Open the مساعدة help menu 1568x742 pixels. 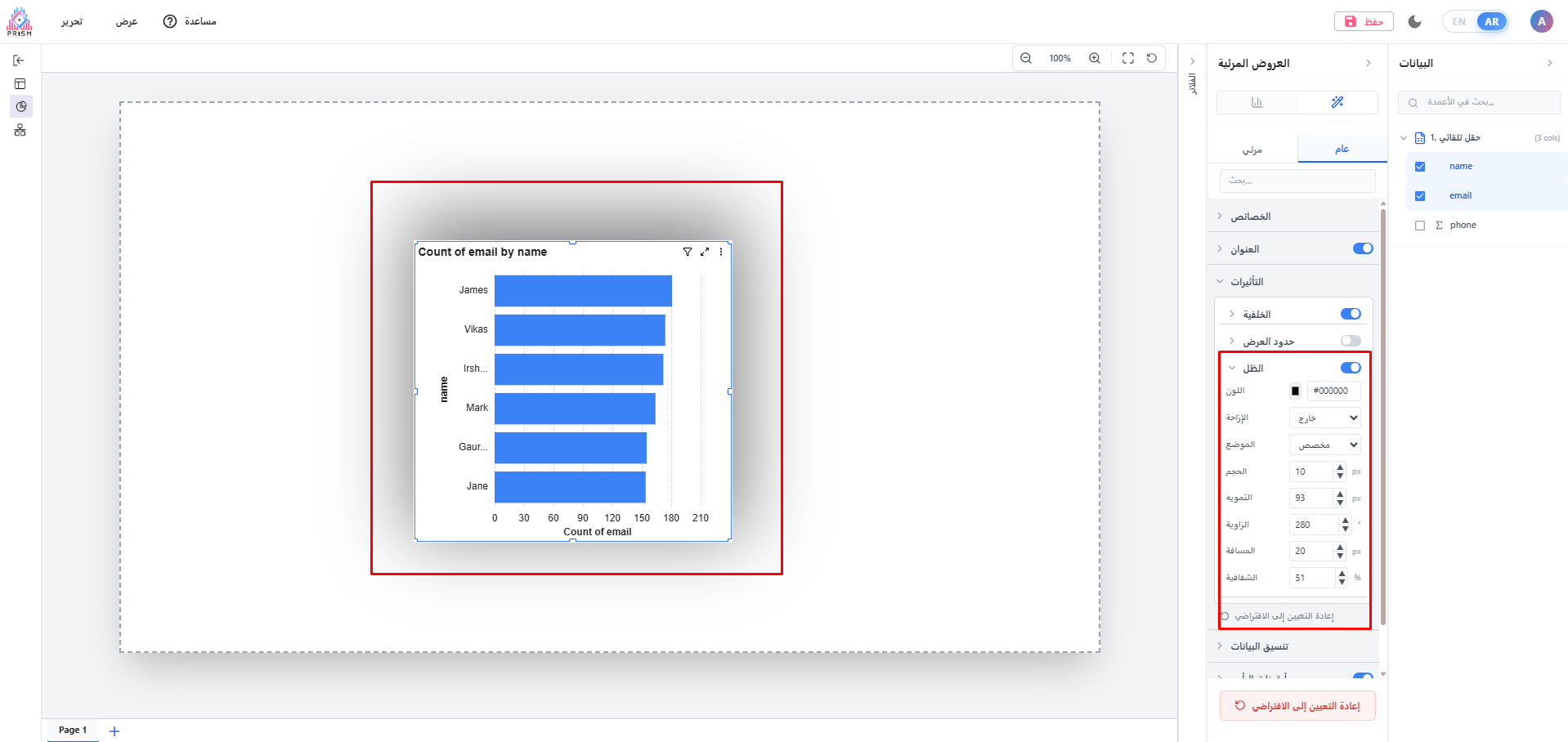pyautogui.click(x=190, y=21)
